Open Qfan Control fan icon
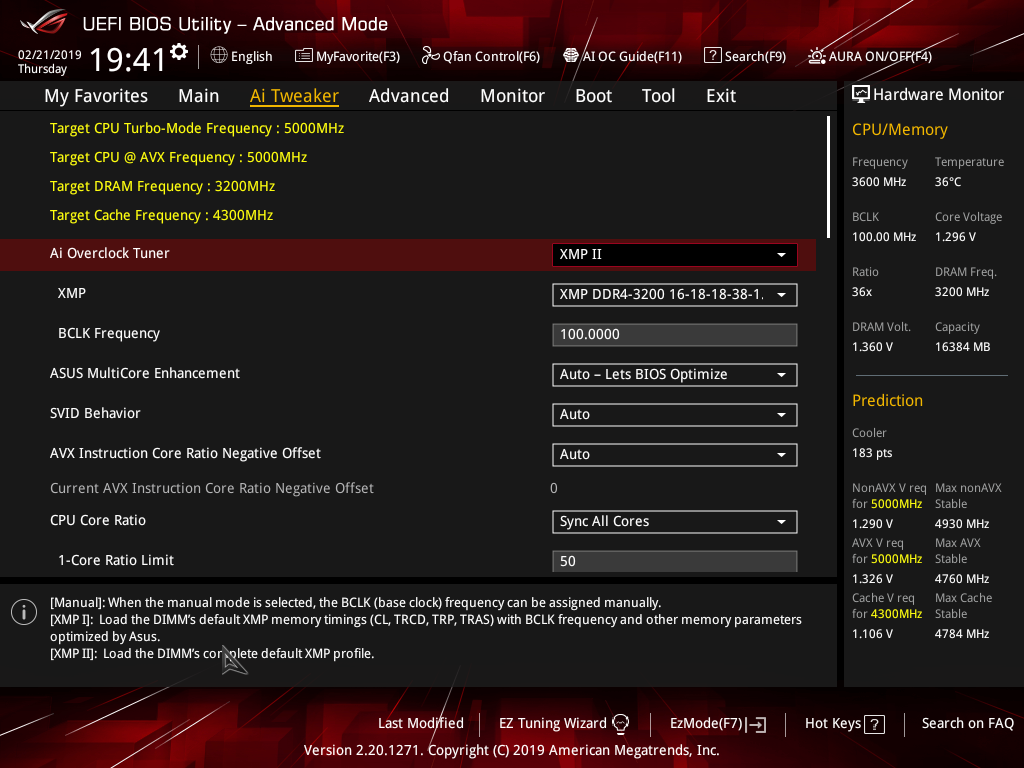Screen dimensions: 1024x768 pyautogui.click(x=430, y=56)
